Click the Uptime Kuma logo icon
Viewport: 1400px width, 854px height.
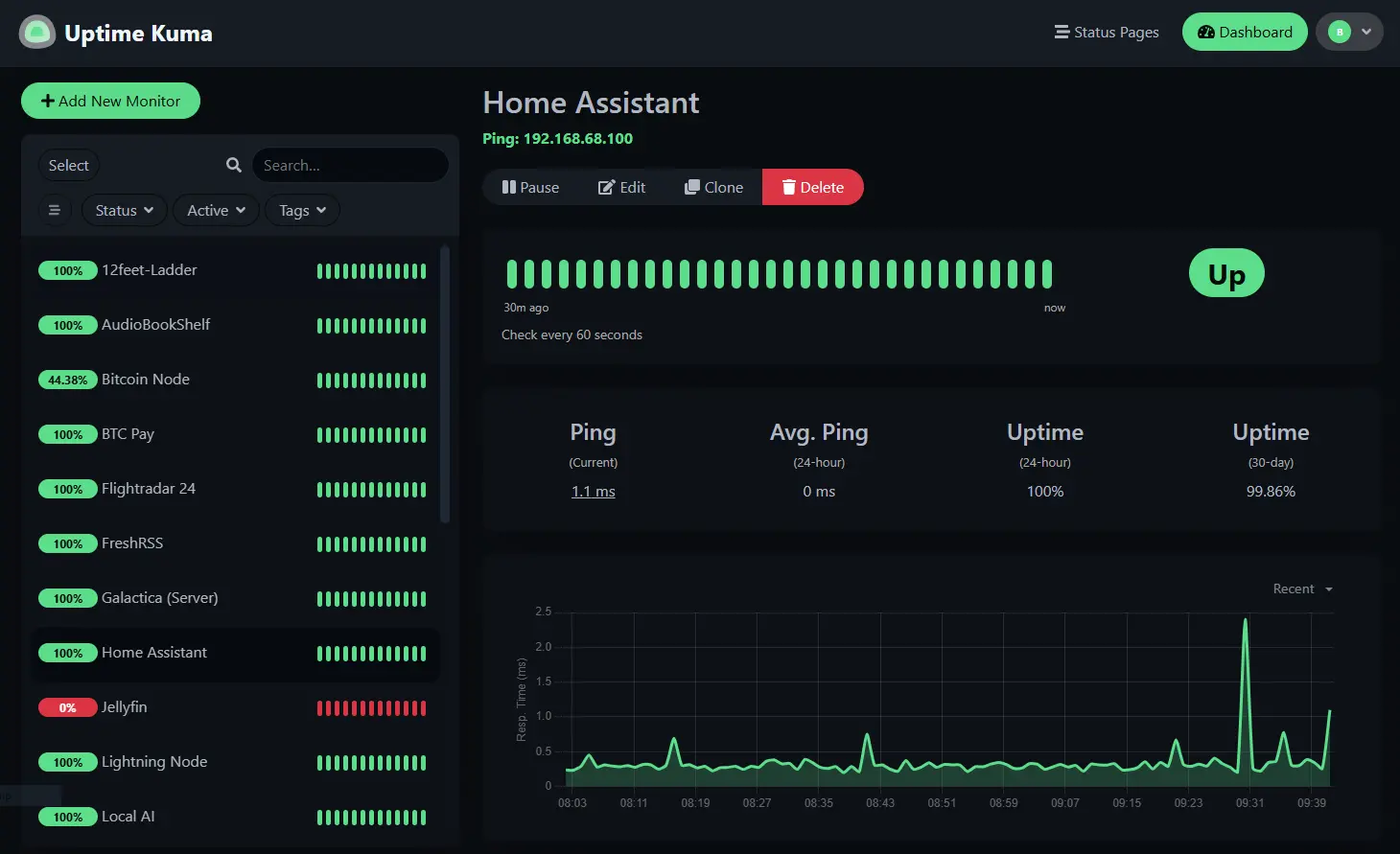point(37,33)
